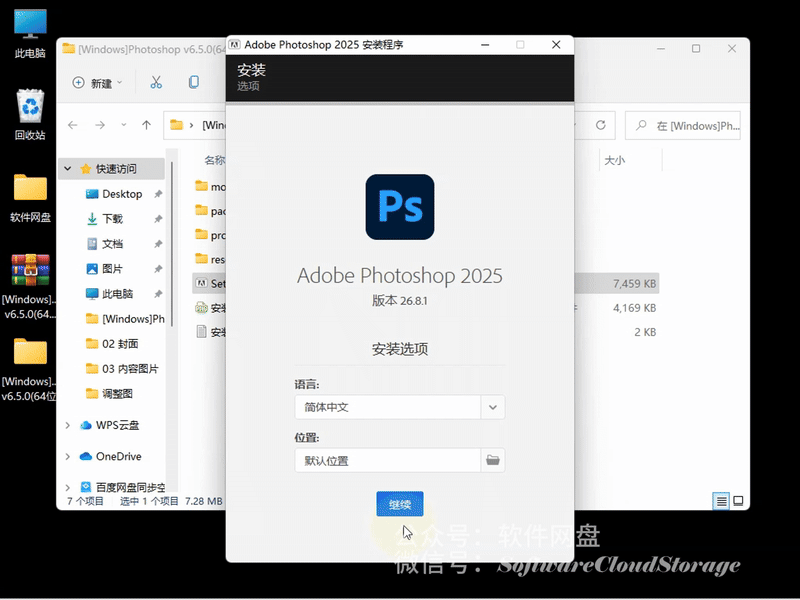Click the up-directory arrow in Explorer
Image resolution: width=800 pixels, height=600 pixels.
click(147, 125)
